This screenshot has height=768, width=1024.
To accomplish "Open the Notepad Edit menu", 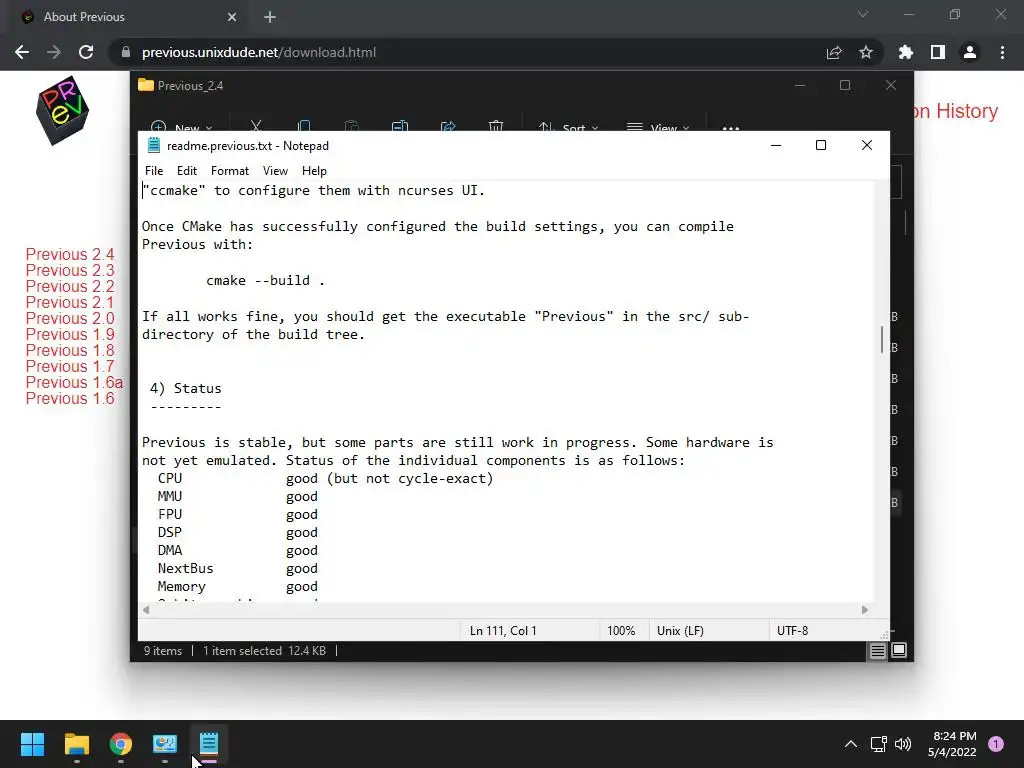I will [187, 170].
